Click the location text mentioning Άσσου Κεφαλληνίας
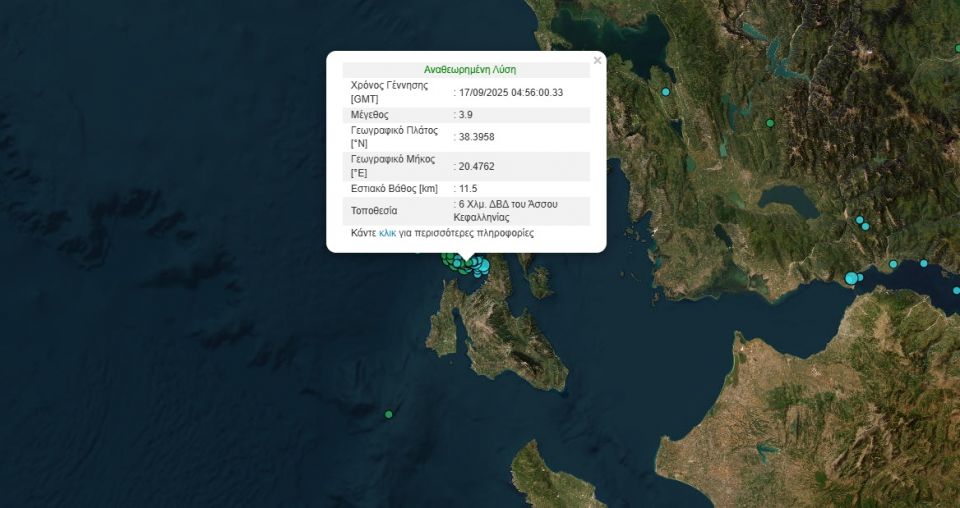Screen dimensions: 960x508 [x=507, y=210]
